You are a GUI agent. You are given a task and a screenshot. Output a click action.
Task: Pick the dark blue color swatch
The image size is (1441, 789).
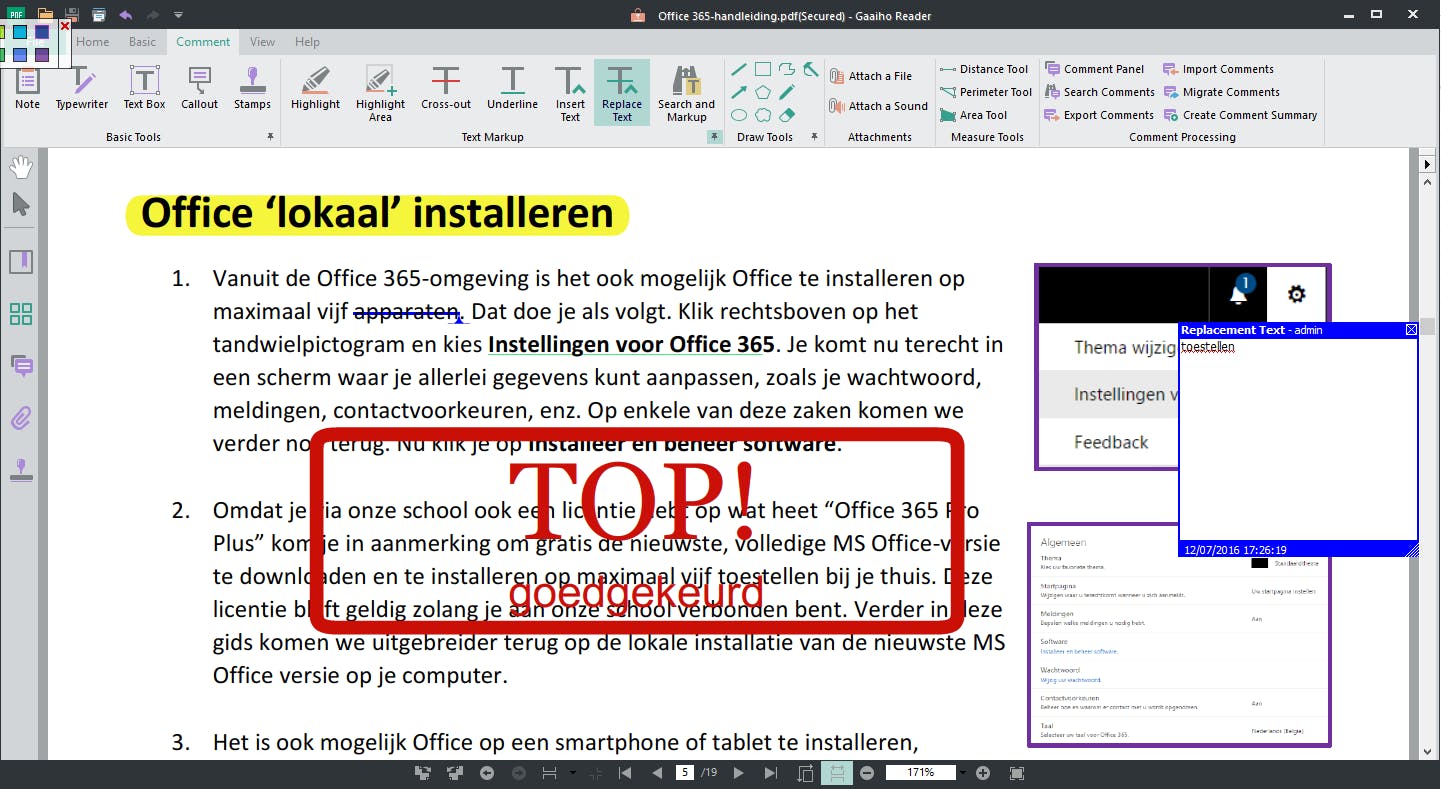pyautogui.click(x=42, y=33)
